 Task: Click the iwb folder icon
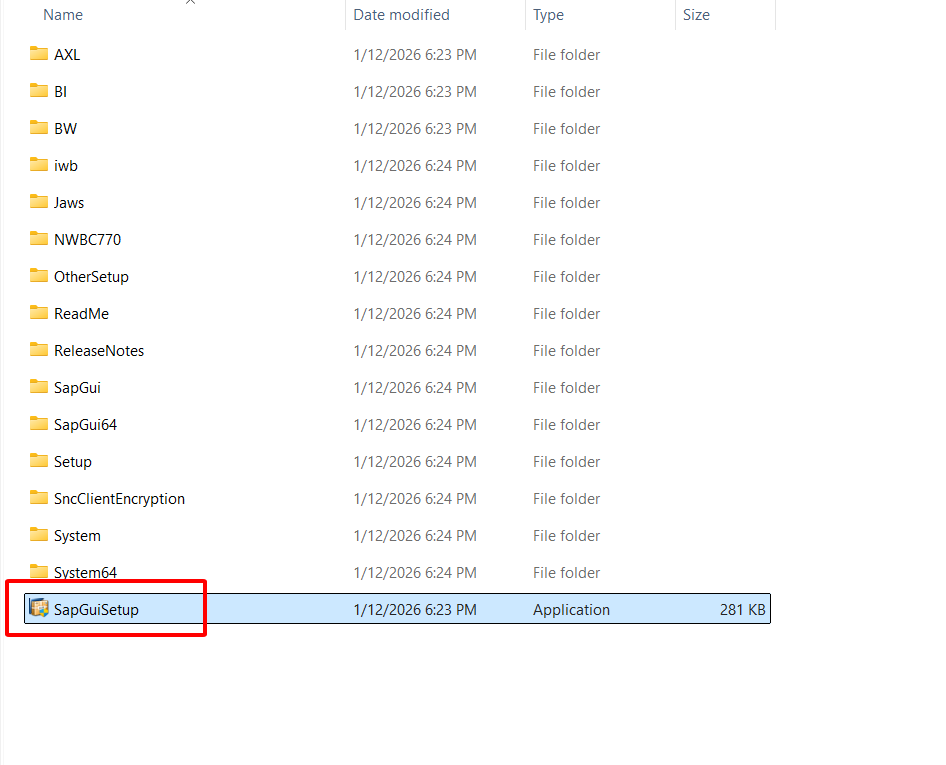[x=39, y=165]
